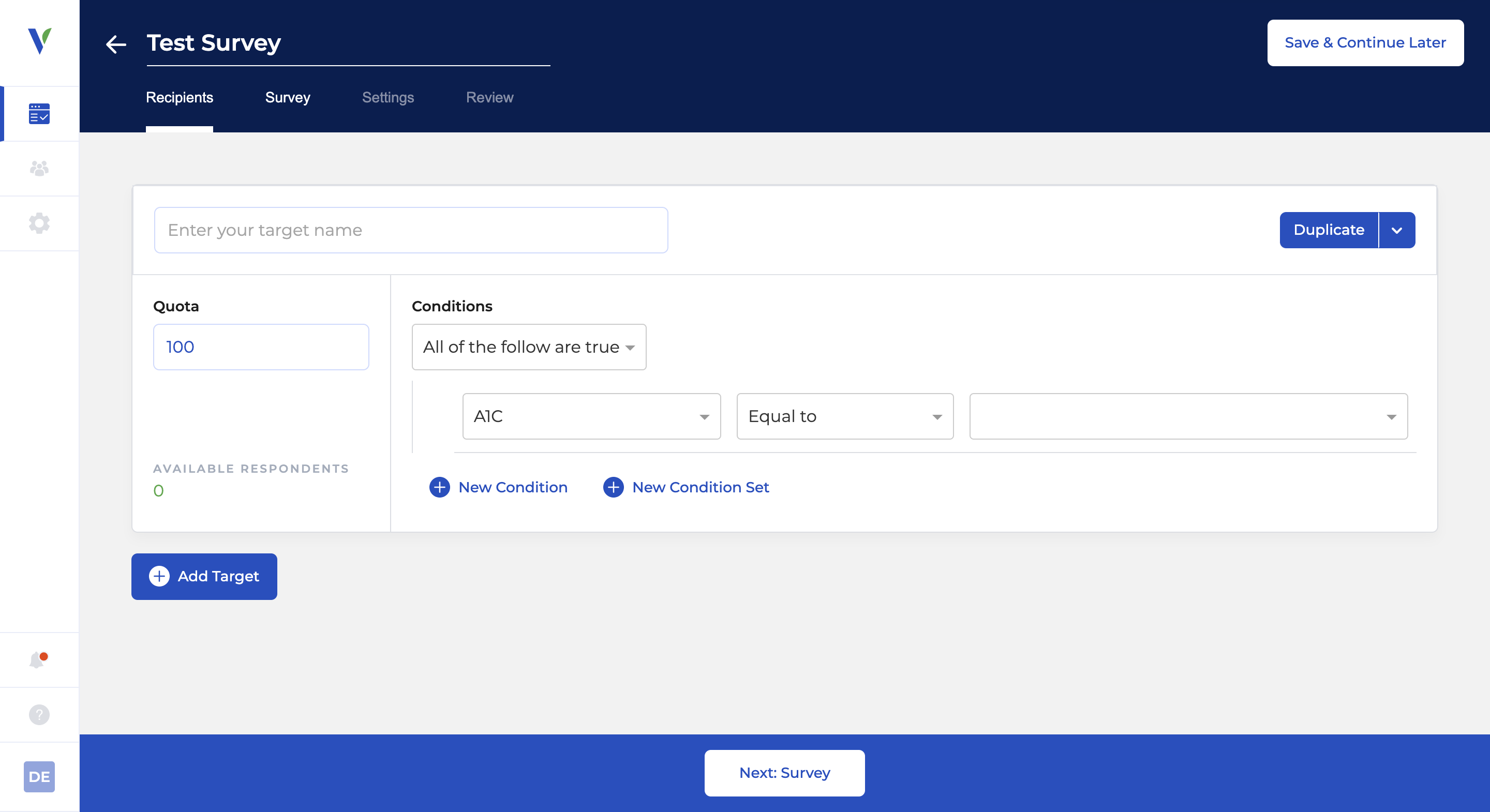Click Save & Continue Later button

pyautogui.click(x=1364, y=43)
